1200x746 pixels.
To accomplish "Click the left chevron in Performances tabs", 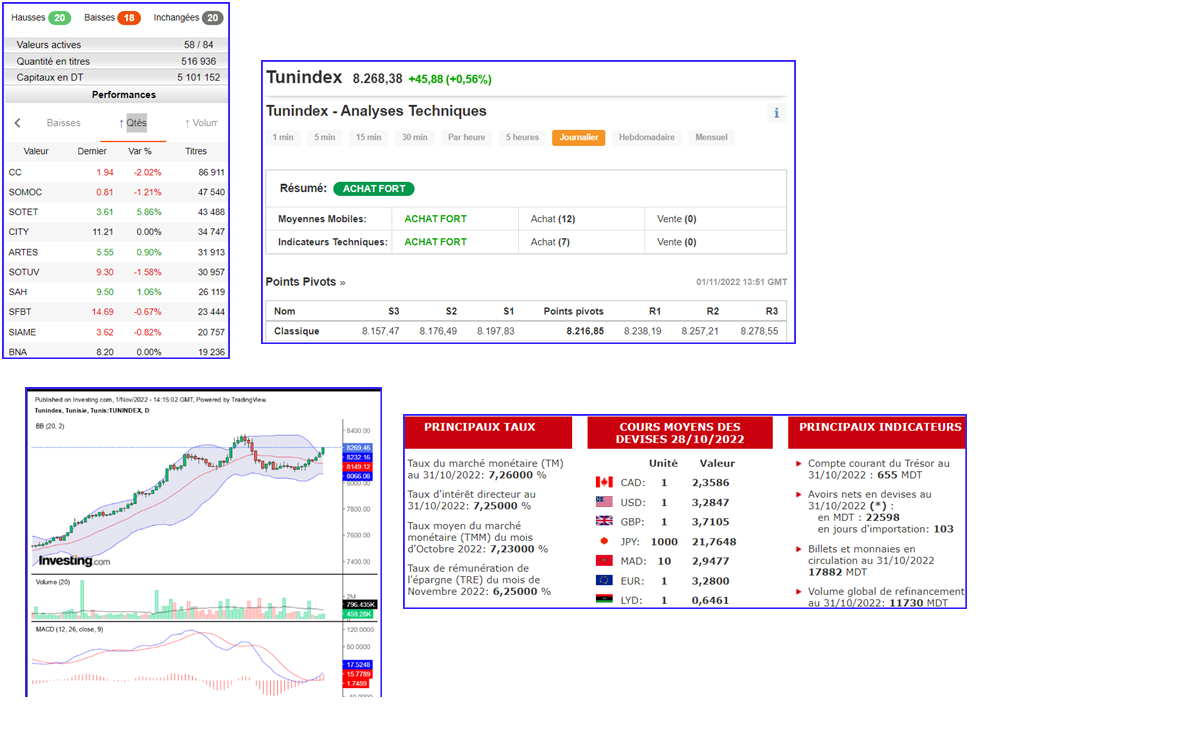I will click(x=17, y=123).
